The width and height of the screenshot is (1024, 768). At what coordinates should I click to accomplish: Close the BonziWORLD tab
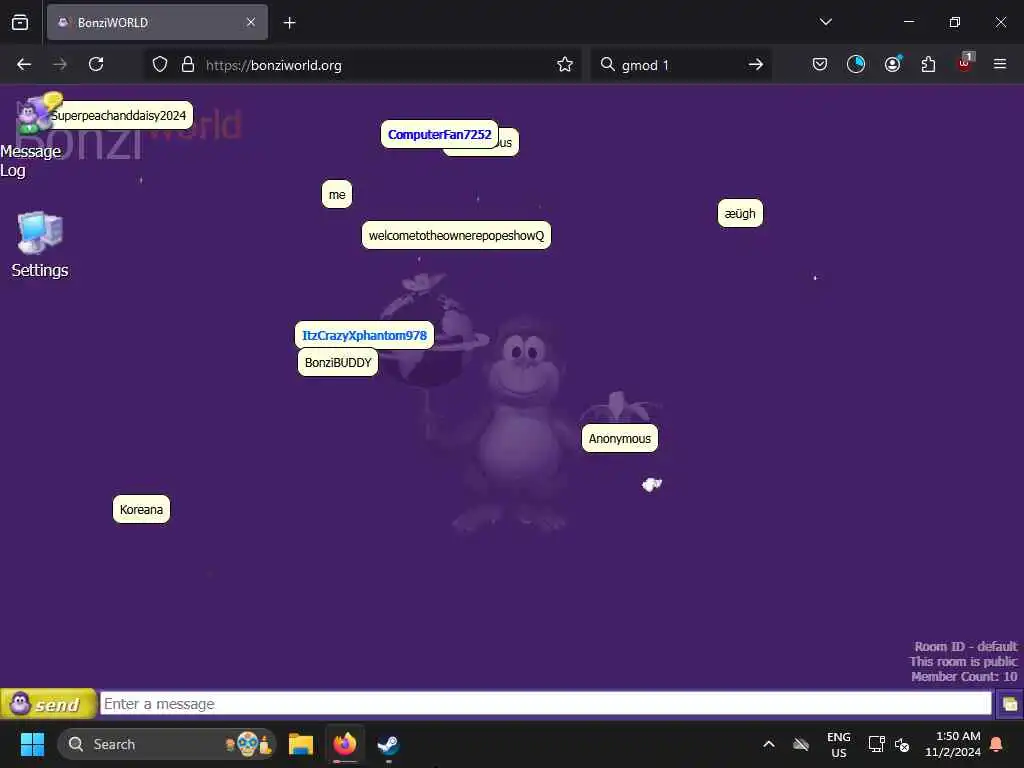click(251, 23)
